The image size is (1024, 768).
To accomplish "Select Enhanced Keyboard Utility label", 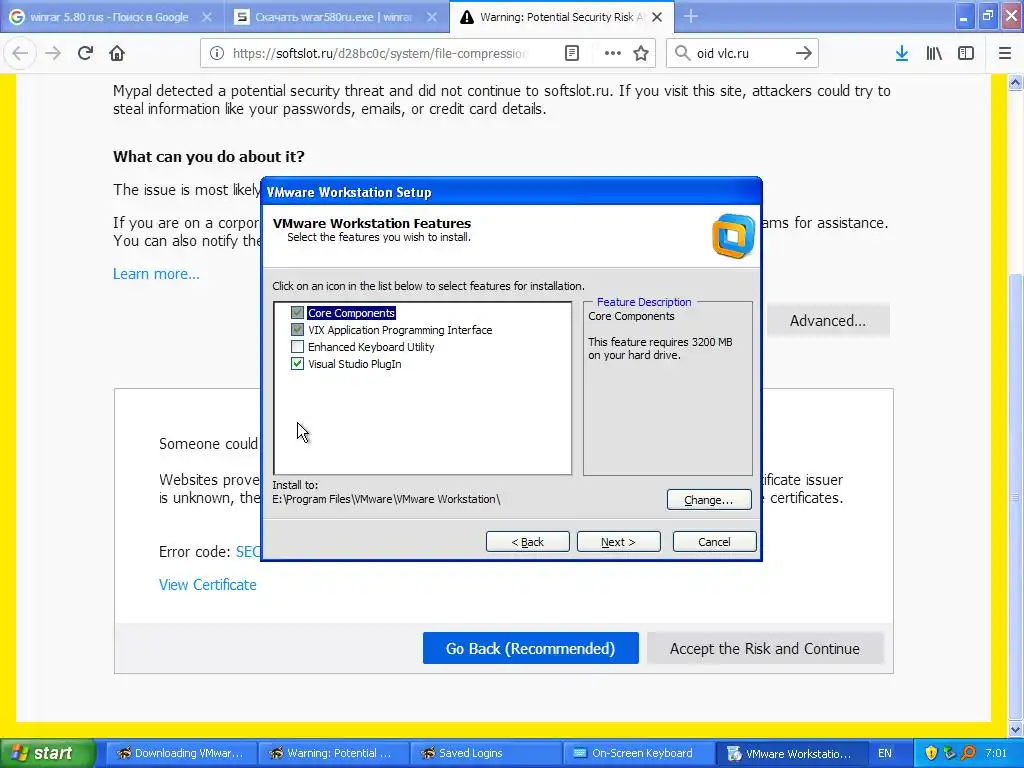I will pos(371,347).
